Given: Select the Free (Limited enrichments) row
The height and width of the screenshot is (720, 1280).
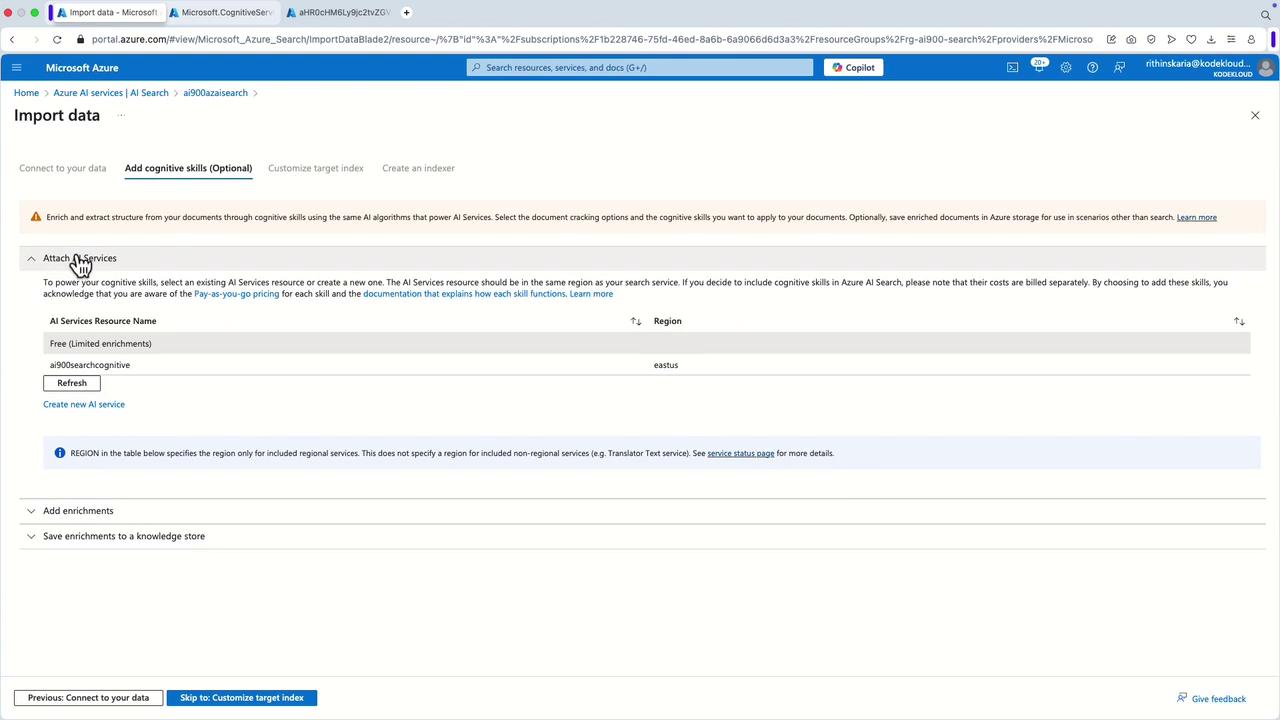Looking at the screenshot, I should (646, 343).
